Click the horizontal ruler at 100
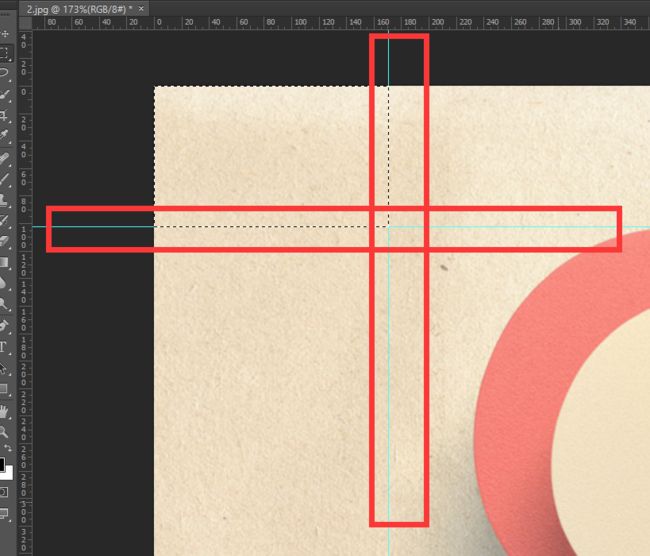The image size is (650, 556). [300, 22]
